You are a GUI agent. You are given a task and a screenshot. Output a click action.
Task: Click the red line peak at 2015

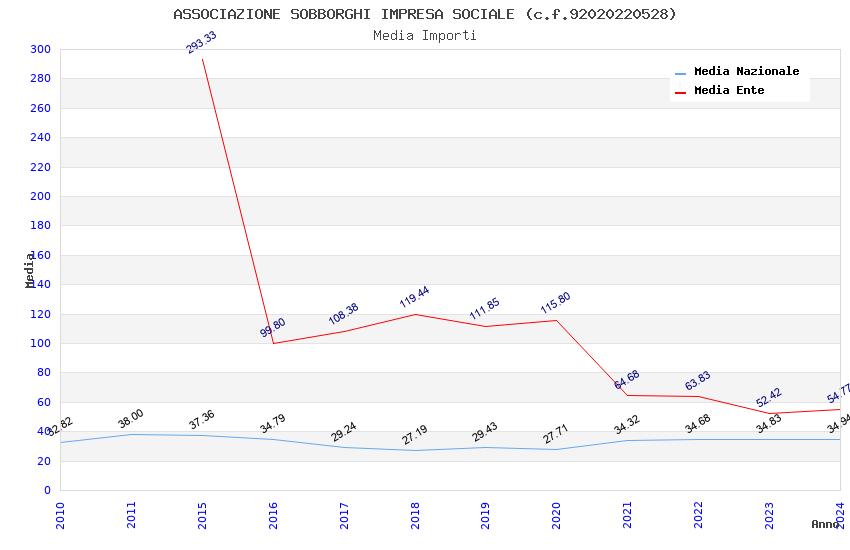[x=202, y=59]
